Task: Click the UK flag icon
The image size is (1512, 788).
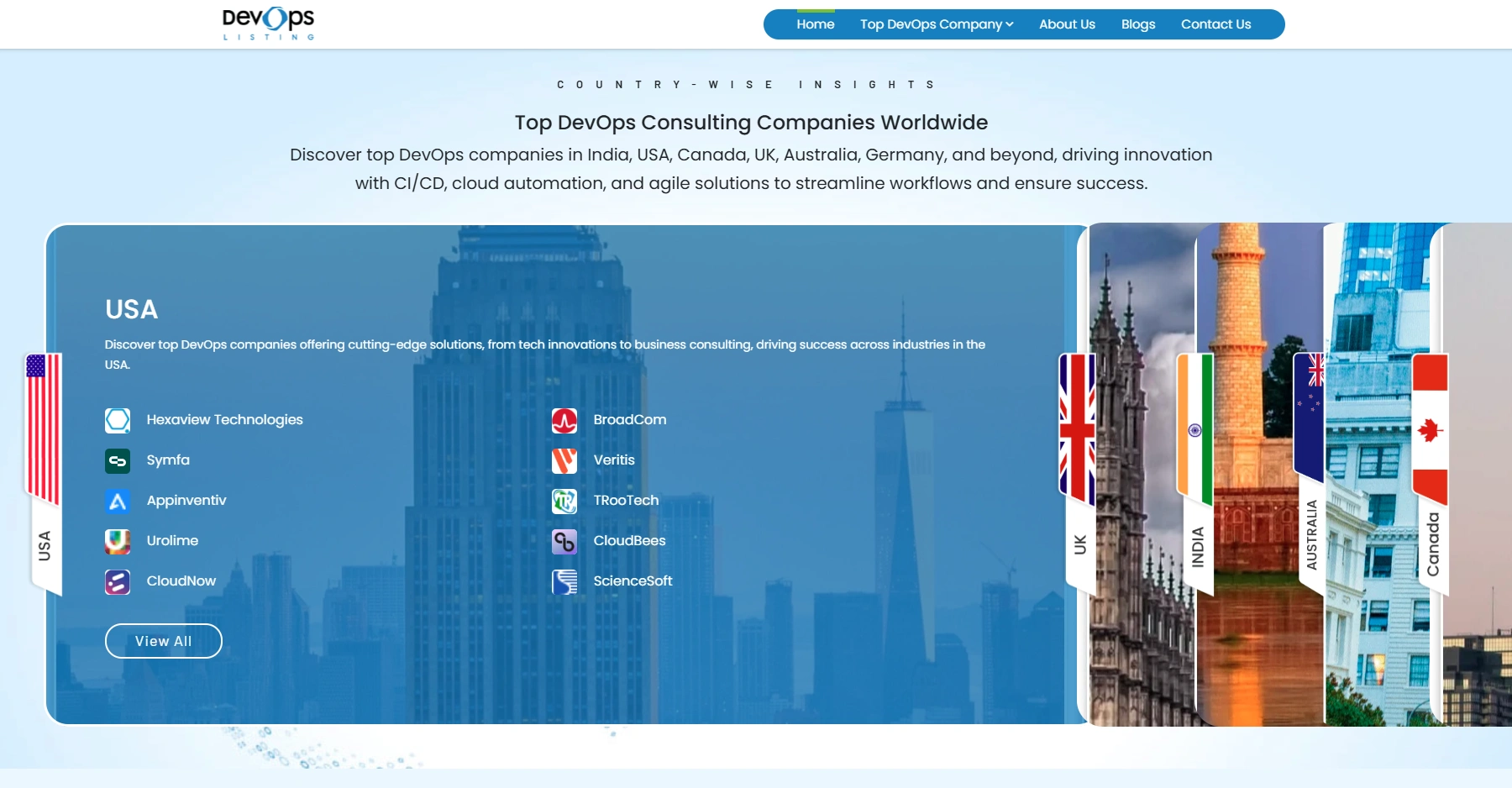Action: coord(1077,428)
